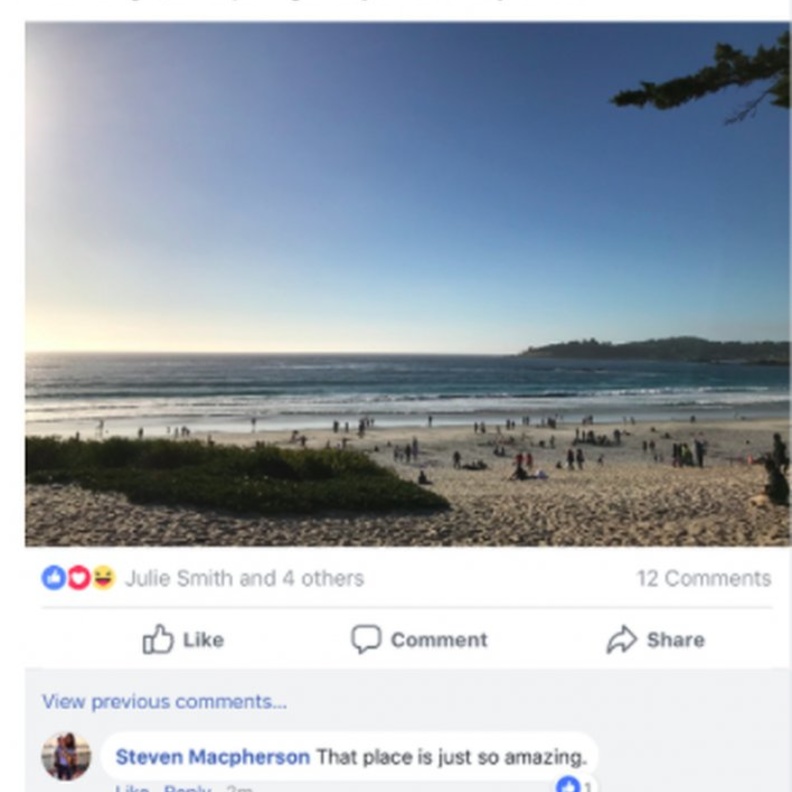Image resolution: width=792 pixels, height=792 pixels.
Task: Open the "12 Comments" link
Action: coord(703,578)
